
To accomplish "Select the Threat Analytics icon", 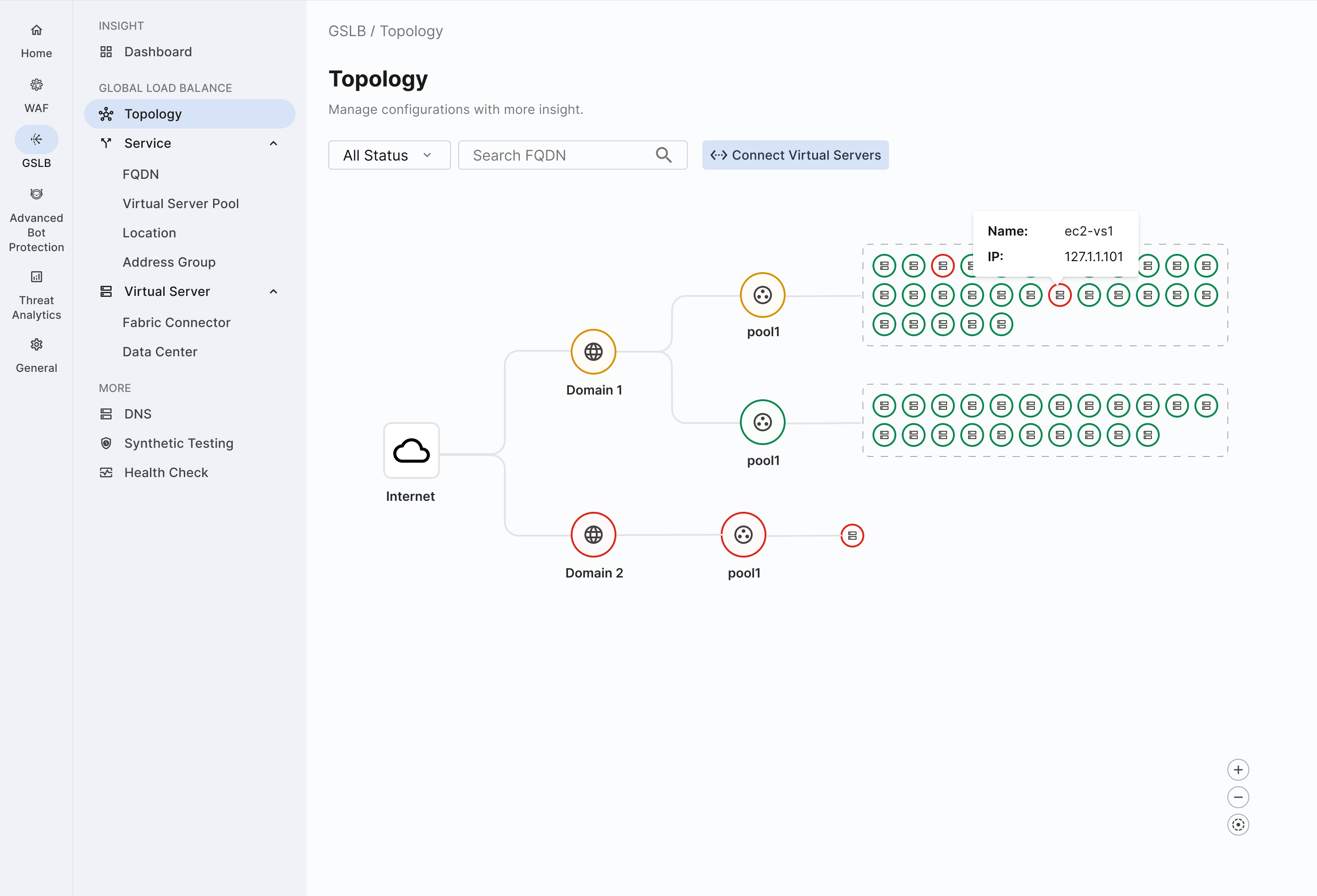I will (x=36, y=277).
